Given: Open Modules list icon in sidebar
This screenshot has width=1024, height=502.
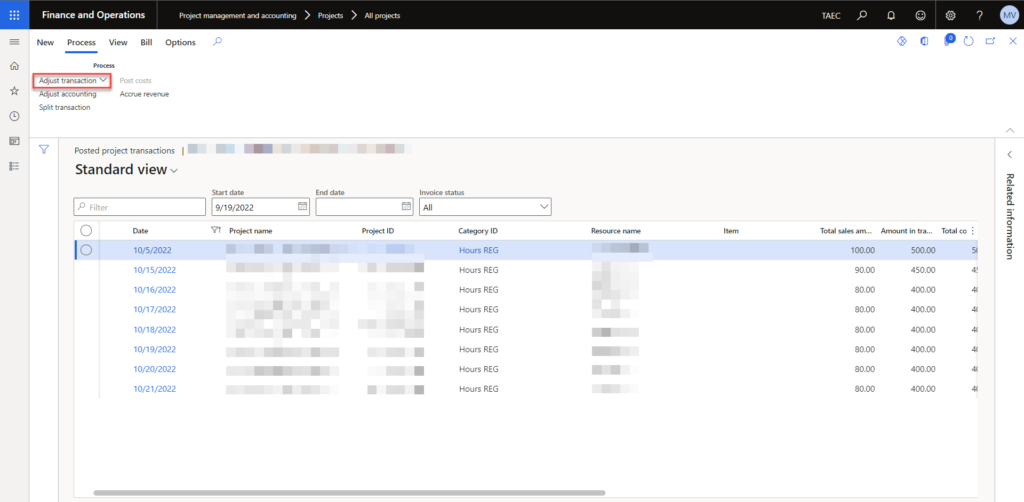Looking at the screenshot, I should 14,166.
